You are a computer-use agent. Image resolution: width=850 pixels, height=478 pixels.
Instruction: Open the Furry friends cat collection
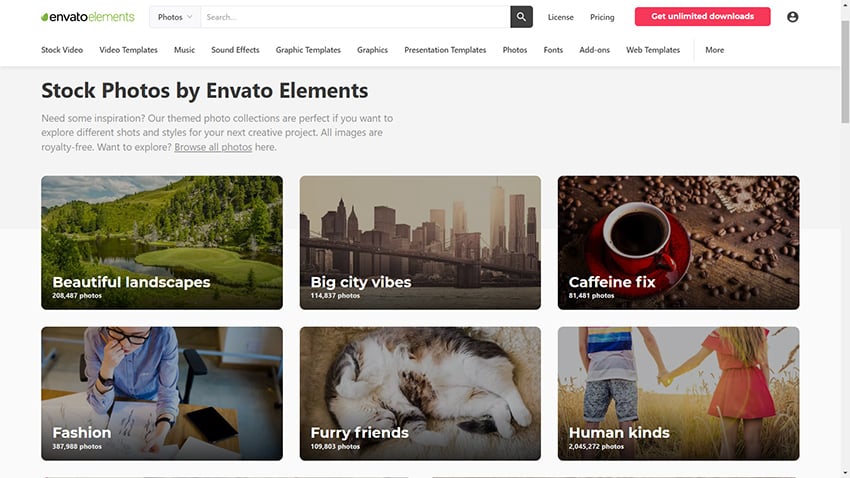point(420,393)
